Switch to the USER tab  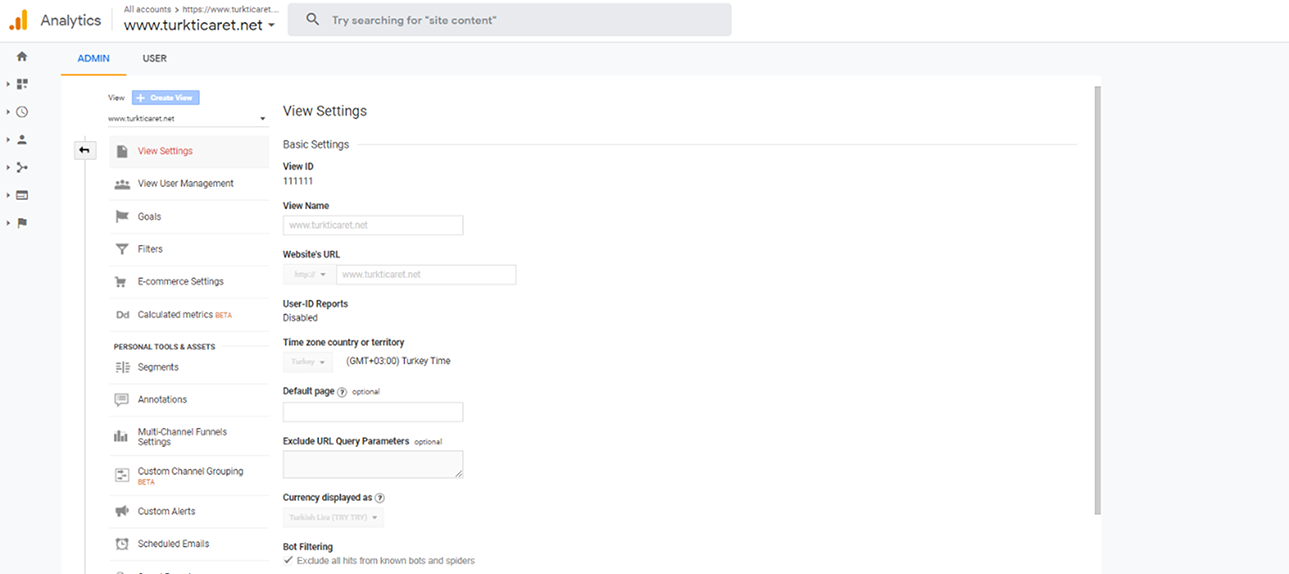tap(155, 59)
